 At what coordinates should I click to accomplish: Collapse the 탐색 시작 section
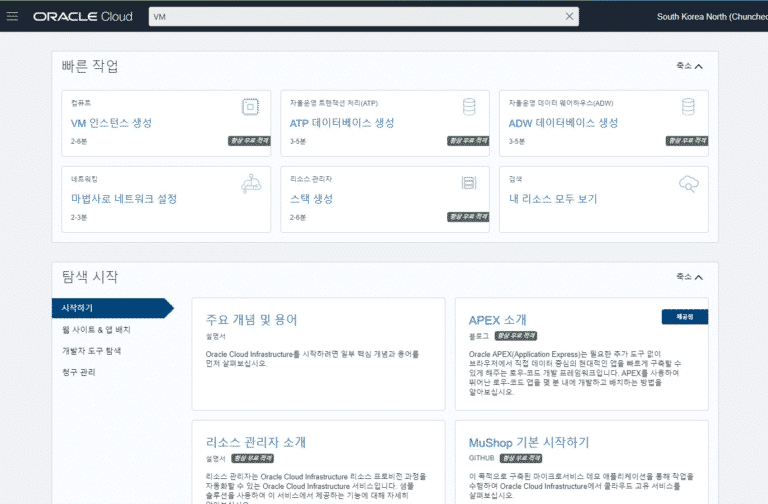click(x=689, y=277)
